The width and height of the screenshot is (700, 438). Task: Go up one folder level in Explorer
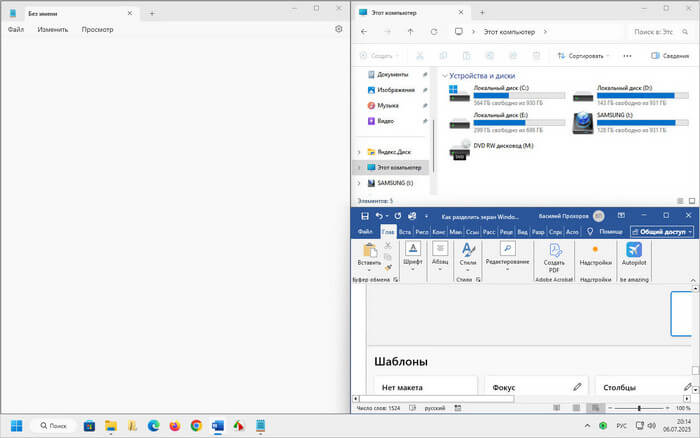click(410, 31)
